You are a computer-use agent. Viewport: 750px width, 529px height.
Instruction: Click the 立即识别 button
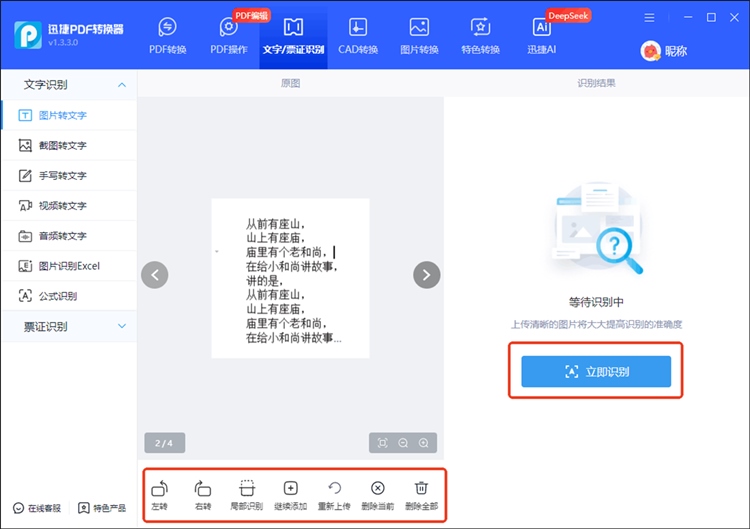(596, 372)
